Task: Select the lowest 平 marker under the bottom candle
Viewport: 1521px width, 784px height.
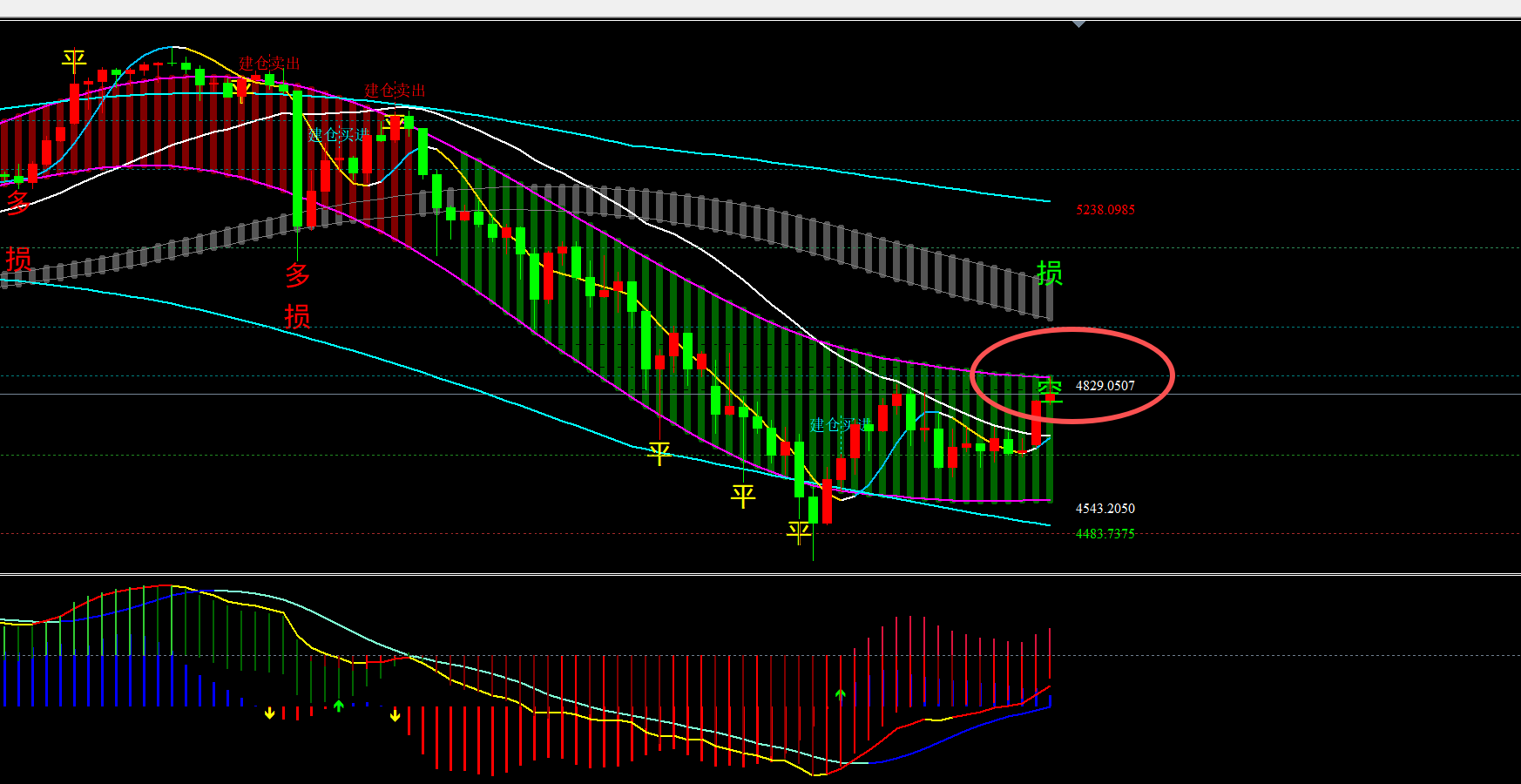Action: pyautogui.click(x=799, y=532)
